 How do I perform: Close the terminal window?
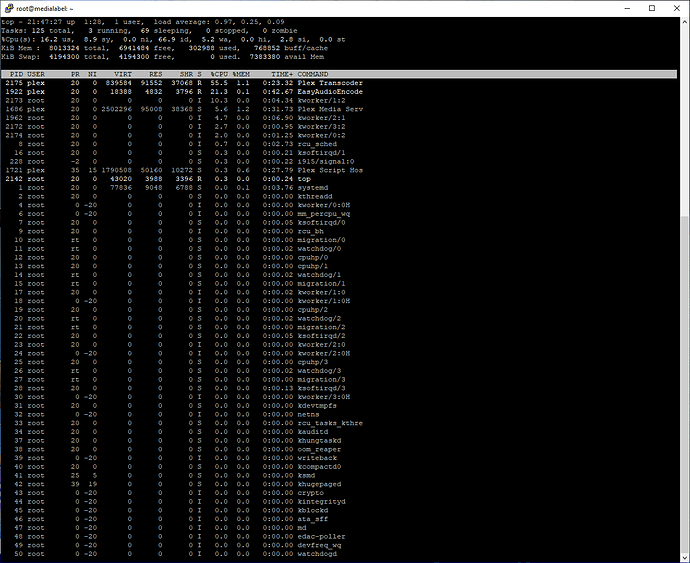tap(677, 8)
